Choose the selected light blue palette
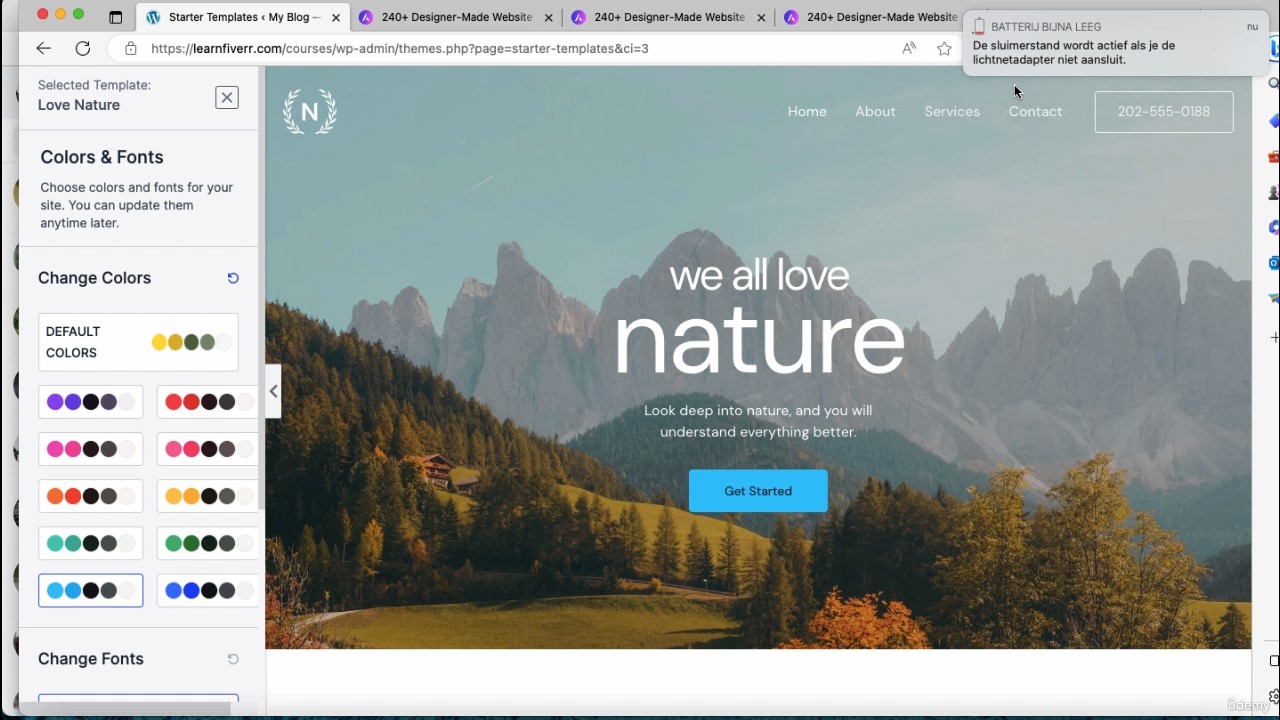 click(91, 591)
